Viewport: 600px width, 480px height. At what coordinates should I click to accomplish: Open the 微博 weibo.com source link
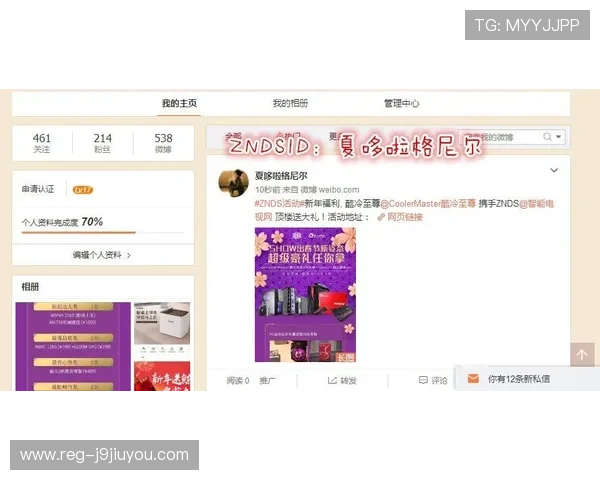coord(330,190)
